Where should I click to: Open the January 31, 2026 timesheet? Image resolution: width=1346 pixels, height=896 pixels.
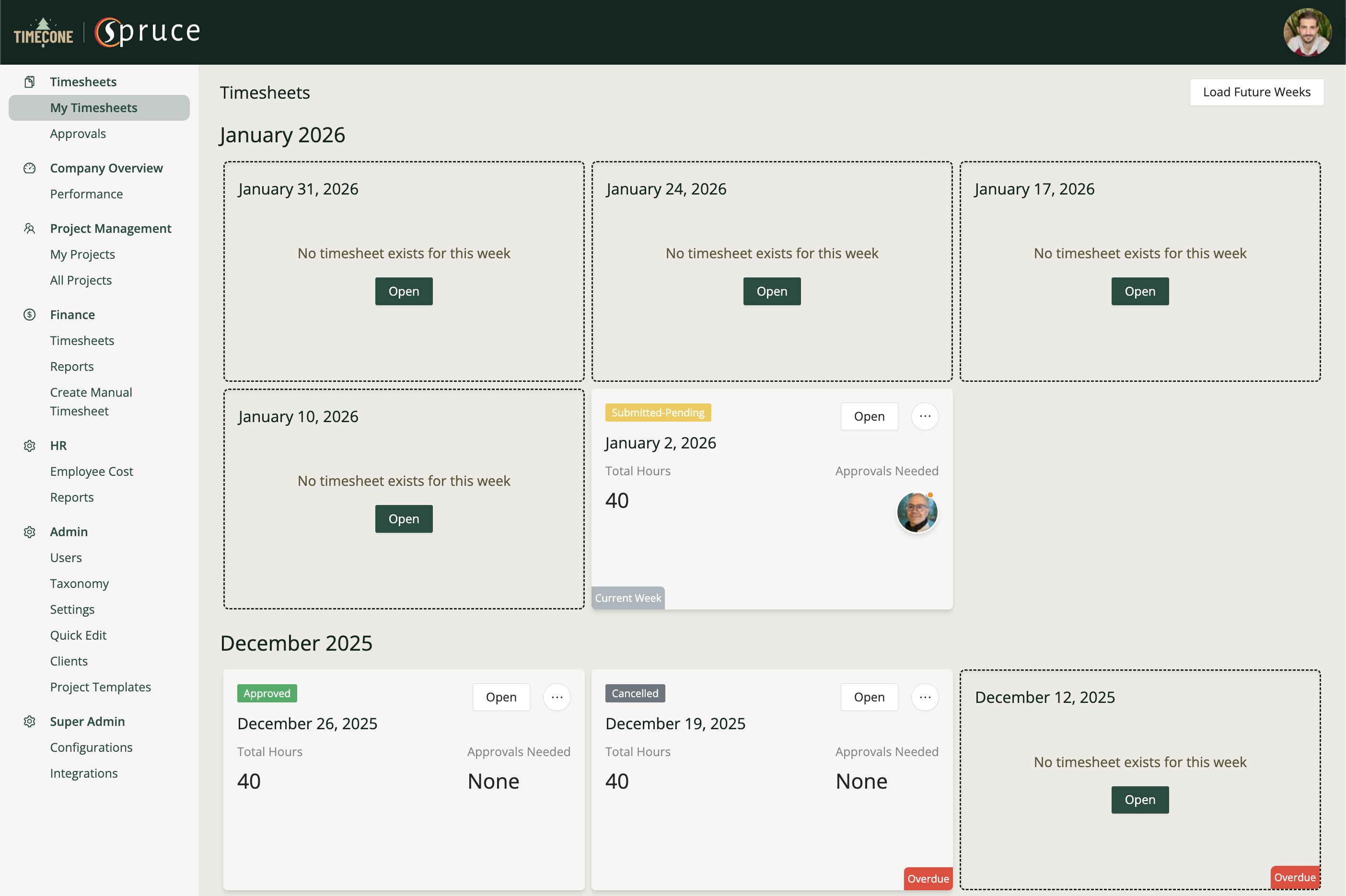[x=404, y=291]
